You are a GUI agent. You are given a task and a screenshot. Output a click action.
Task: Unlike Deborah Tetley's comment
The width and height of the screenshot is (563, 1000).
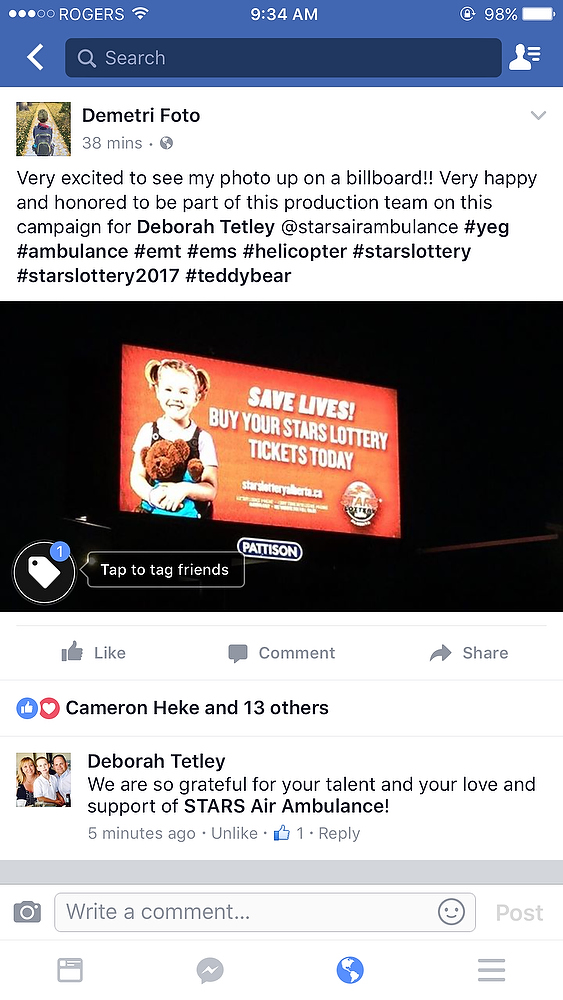(x=235, y=834)
